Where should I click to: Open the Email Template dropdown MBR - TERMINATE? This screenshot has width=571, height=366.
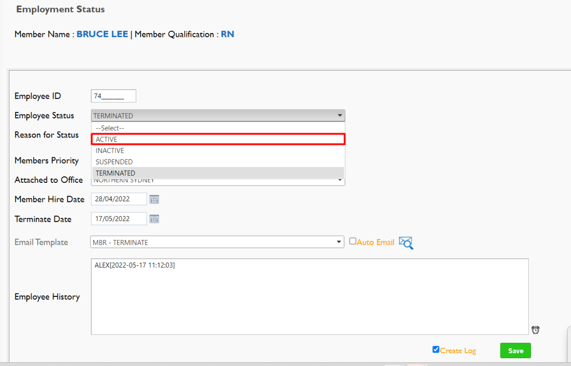217,242
